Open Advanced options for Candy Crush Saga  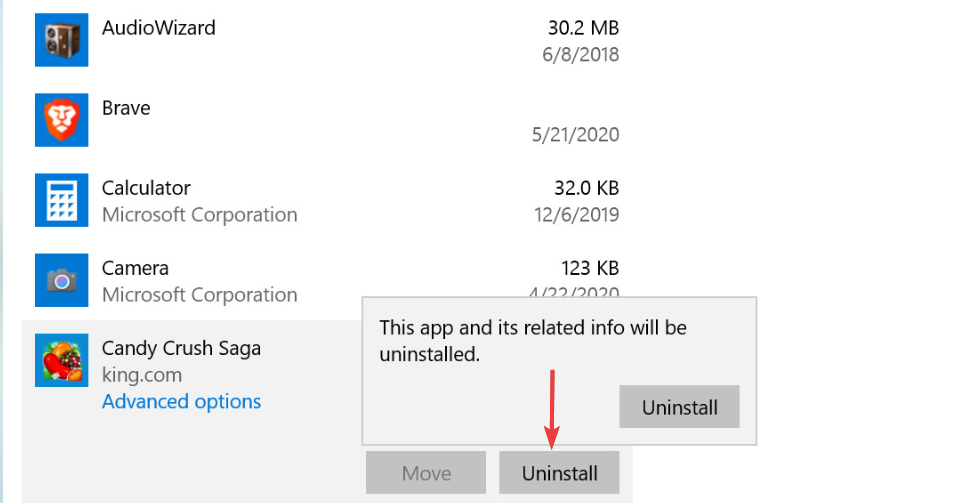[181, 401]
